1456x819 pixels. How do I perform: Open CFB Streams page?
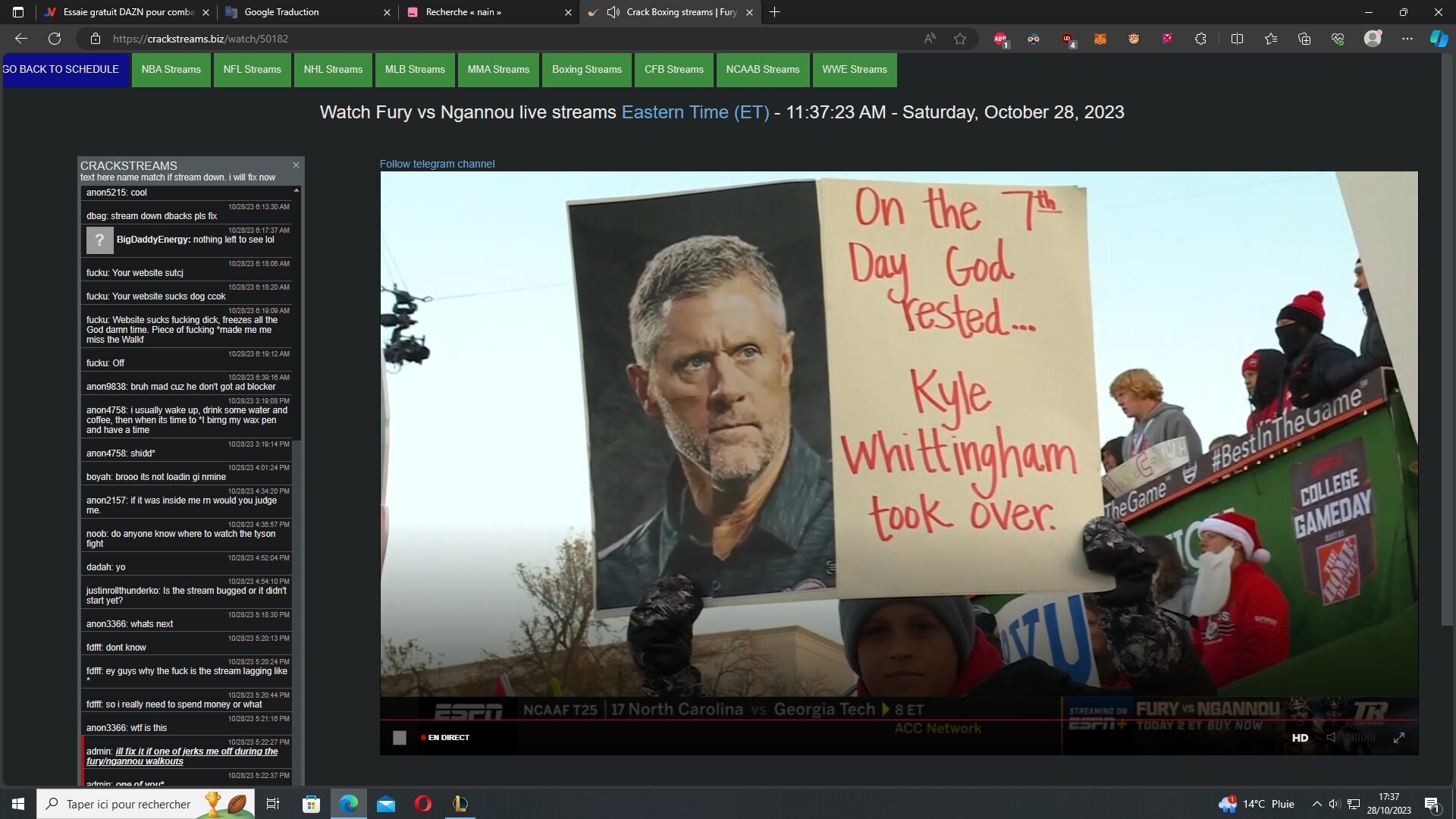pyautogui.click(x=673, y=69)
